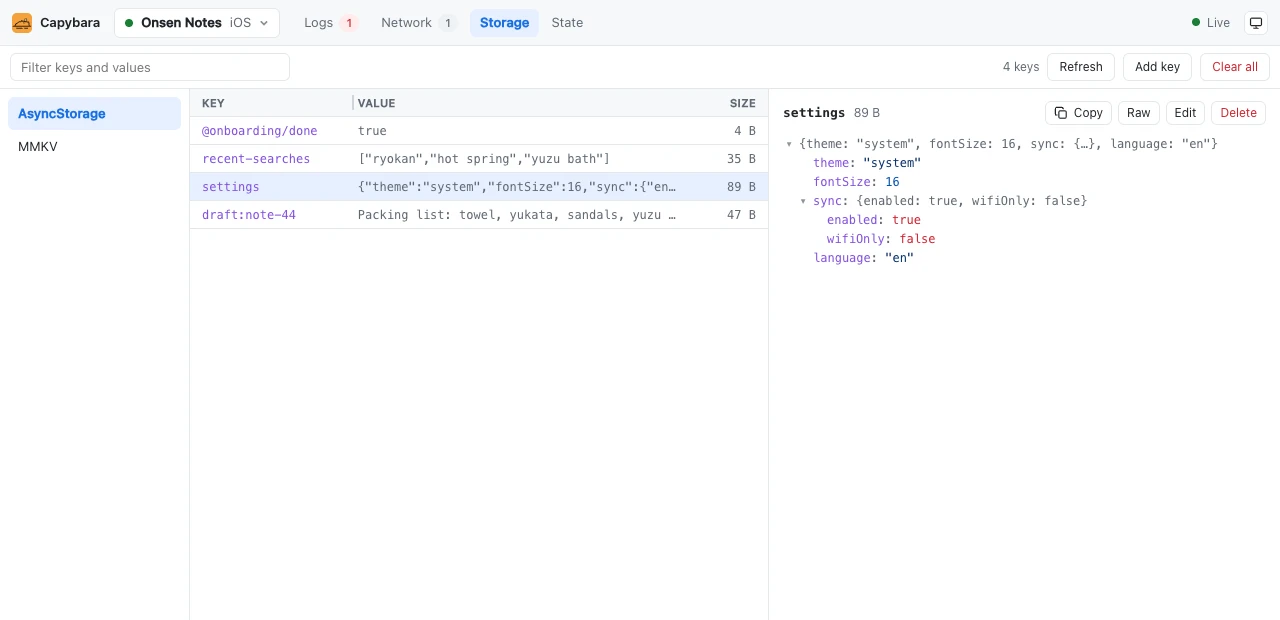Screen dimensions: 1280x620
Task: Click the Live status indicator
Action: 1211,23
